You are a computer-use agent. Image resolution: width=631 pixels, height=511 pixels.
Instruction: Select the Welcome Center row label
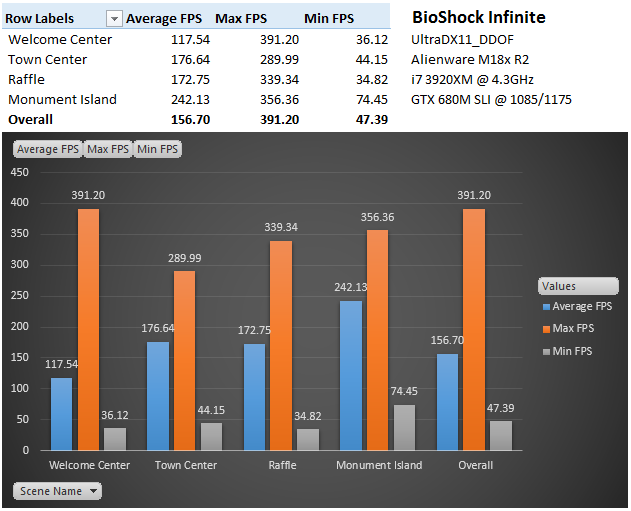tap(60, 39)
